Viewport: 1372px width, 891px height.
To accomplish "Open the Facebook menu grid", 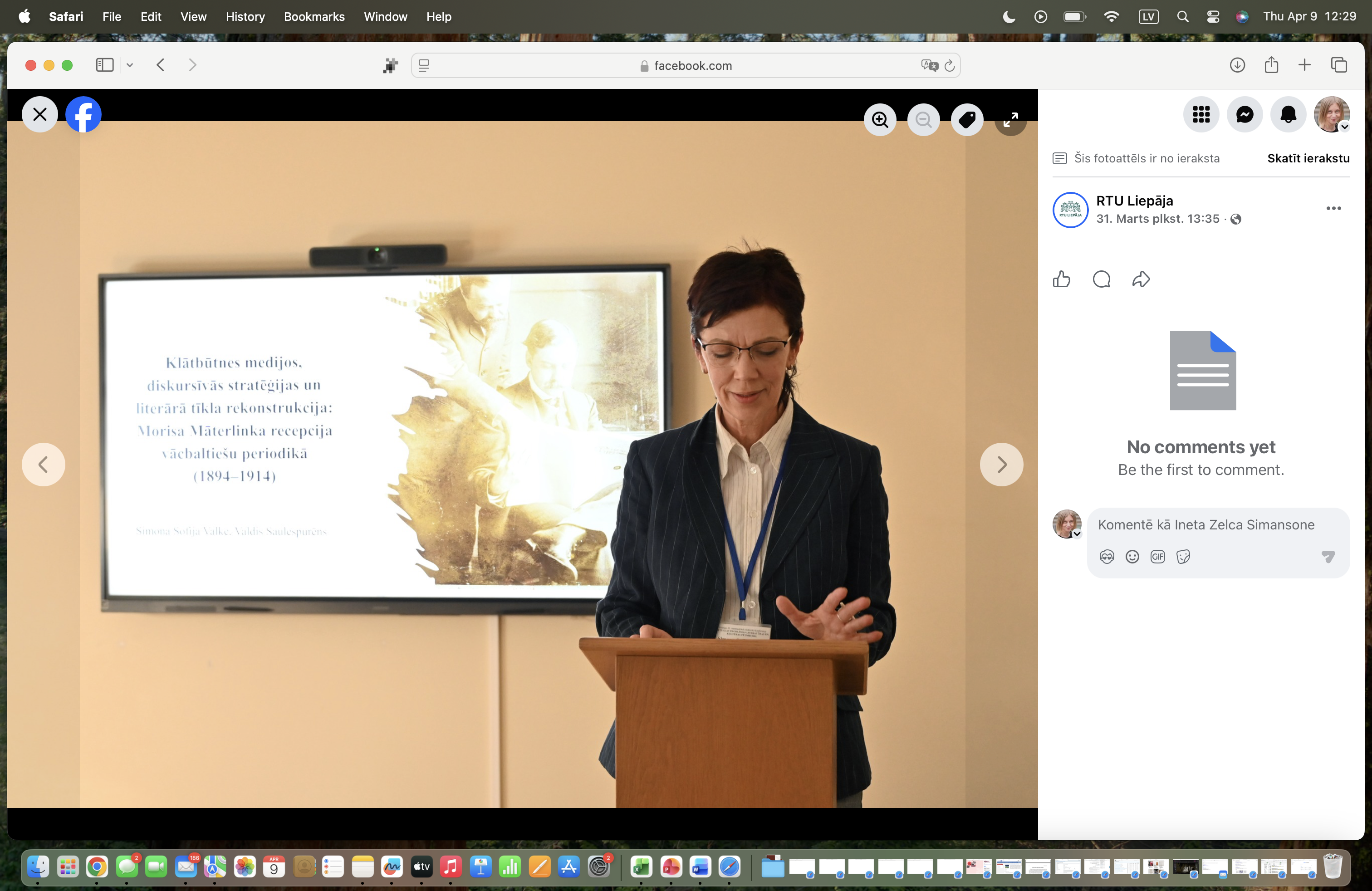I will tap(1201, 114).
